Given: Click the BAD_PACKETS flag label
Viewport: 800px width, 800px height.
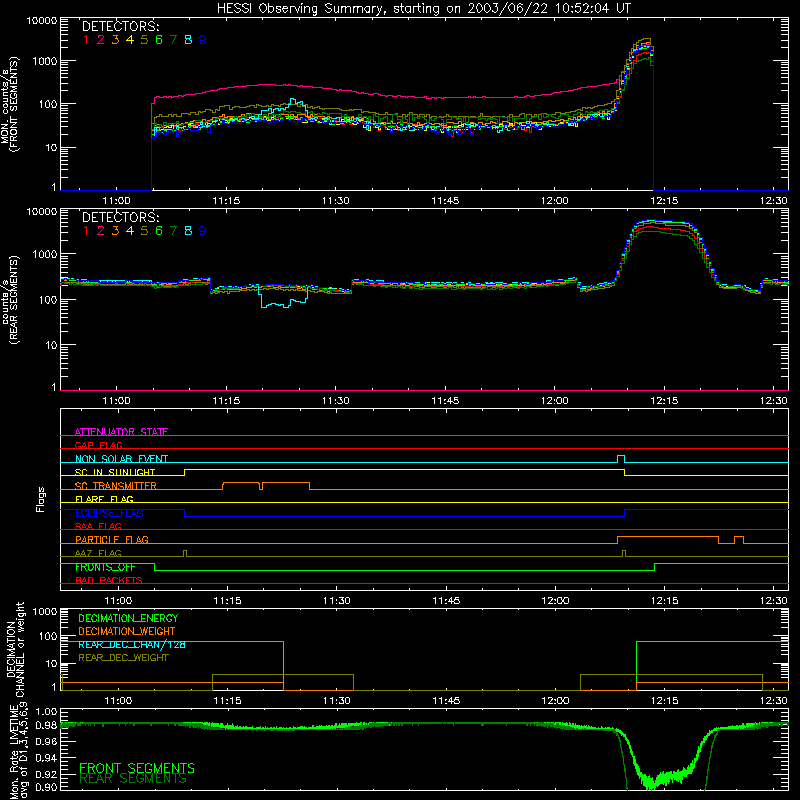Looking at the screenshot, I should tap(109, 580).
